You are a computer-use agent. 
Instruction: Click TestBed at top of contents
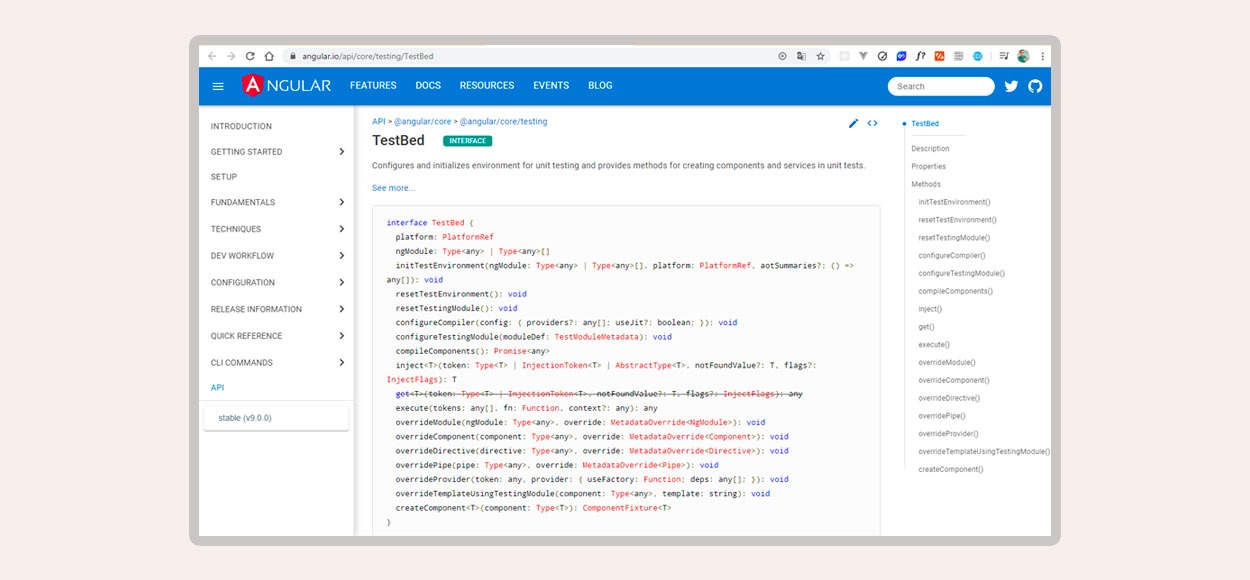tap(925, 124)
